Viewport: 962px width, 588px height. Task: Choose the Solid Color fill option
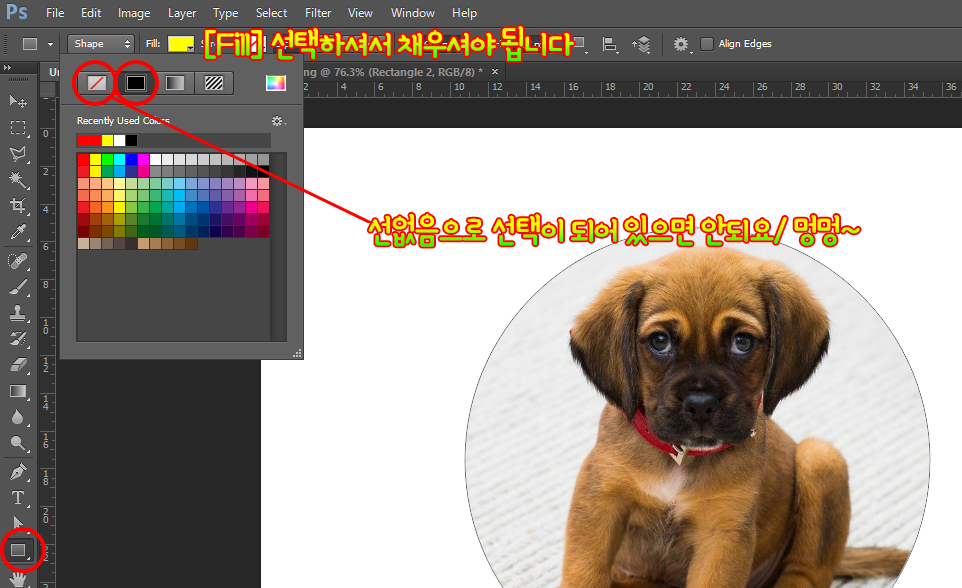click(136, 83)
